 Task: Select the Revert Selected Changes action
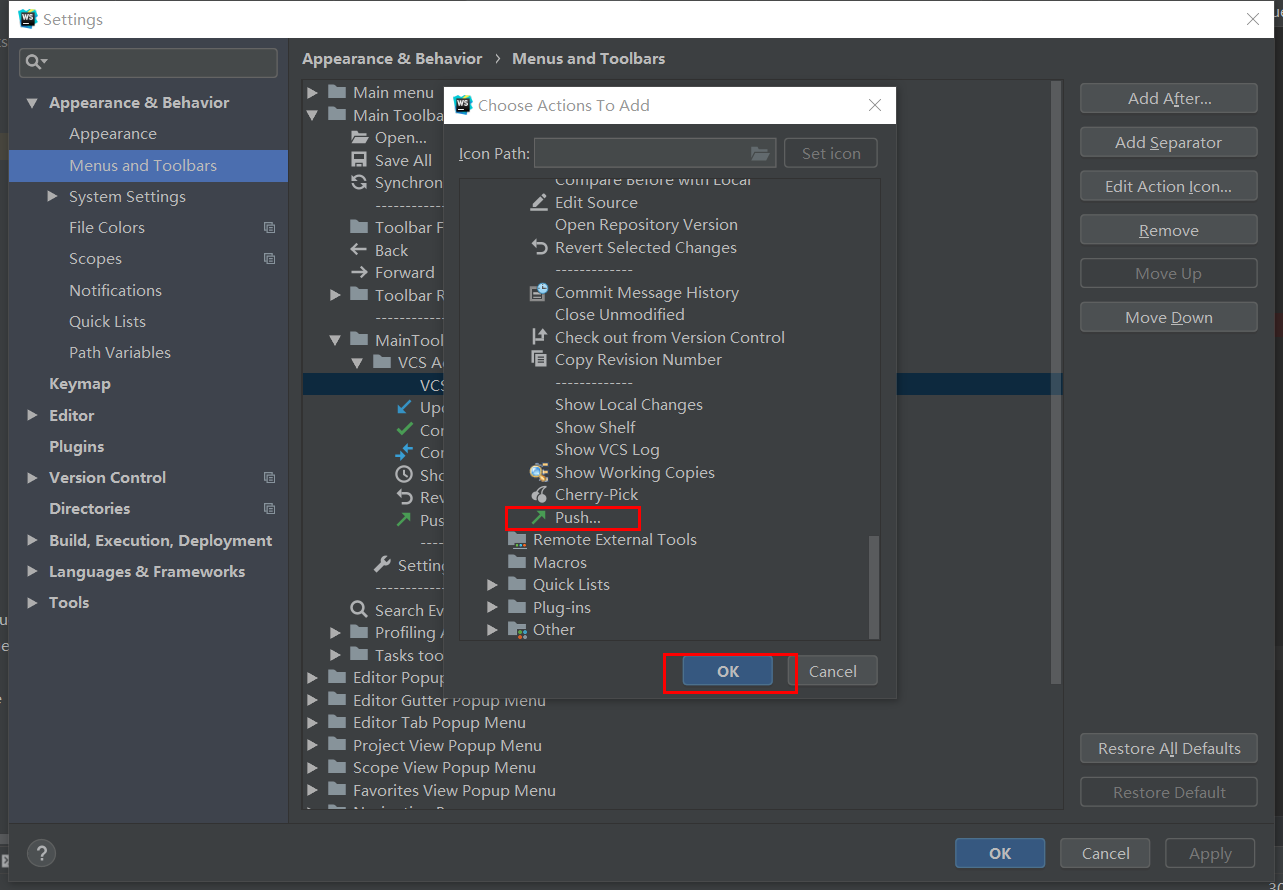click(645, 247)
